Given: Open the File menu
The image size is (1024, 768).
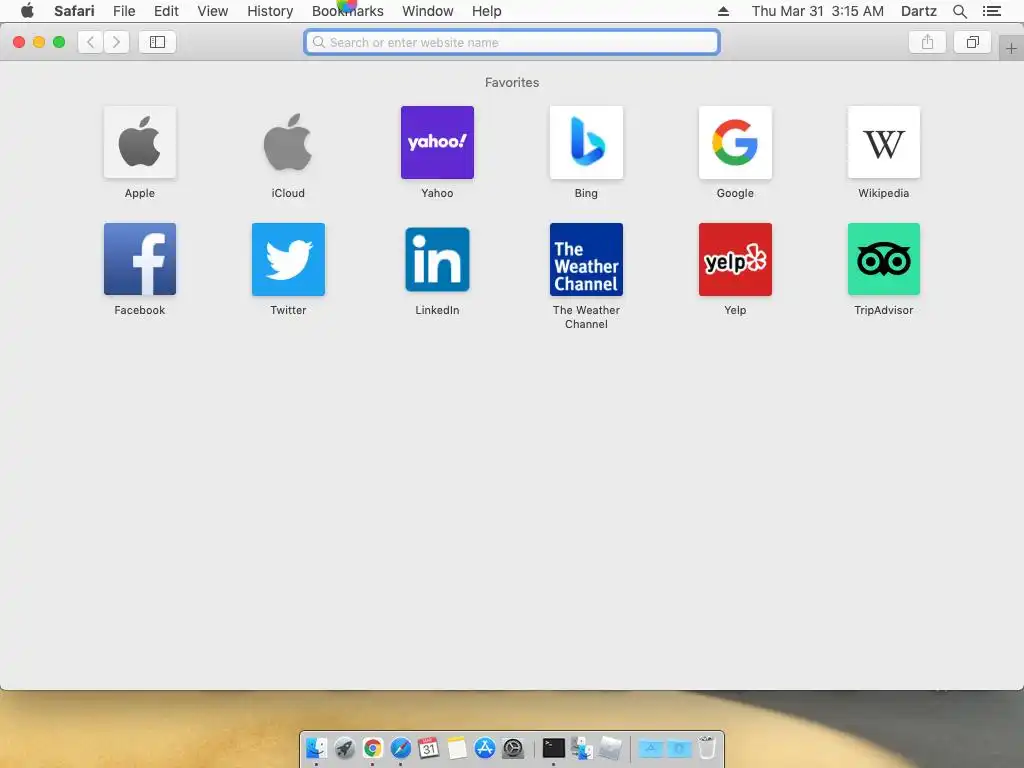Looking at the screenshot, I should coord(123,11).
